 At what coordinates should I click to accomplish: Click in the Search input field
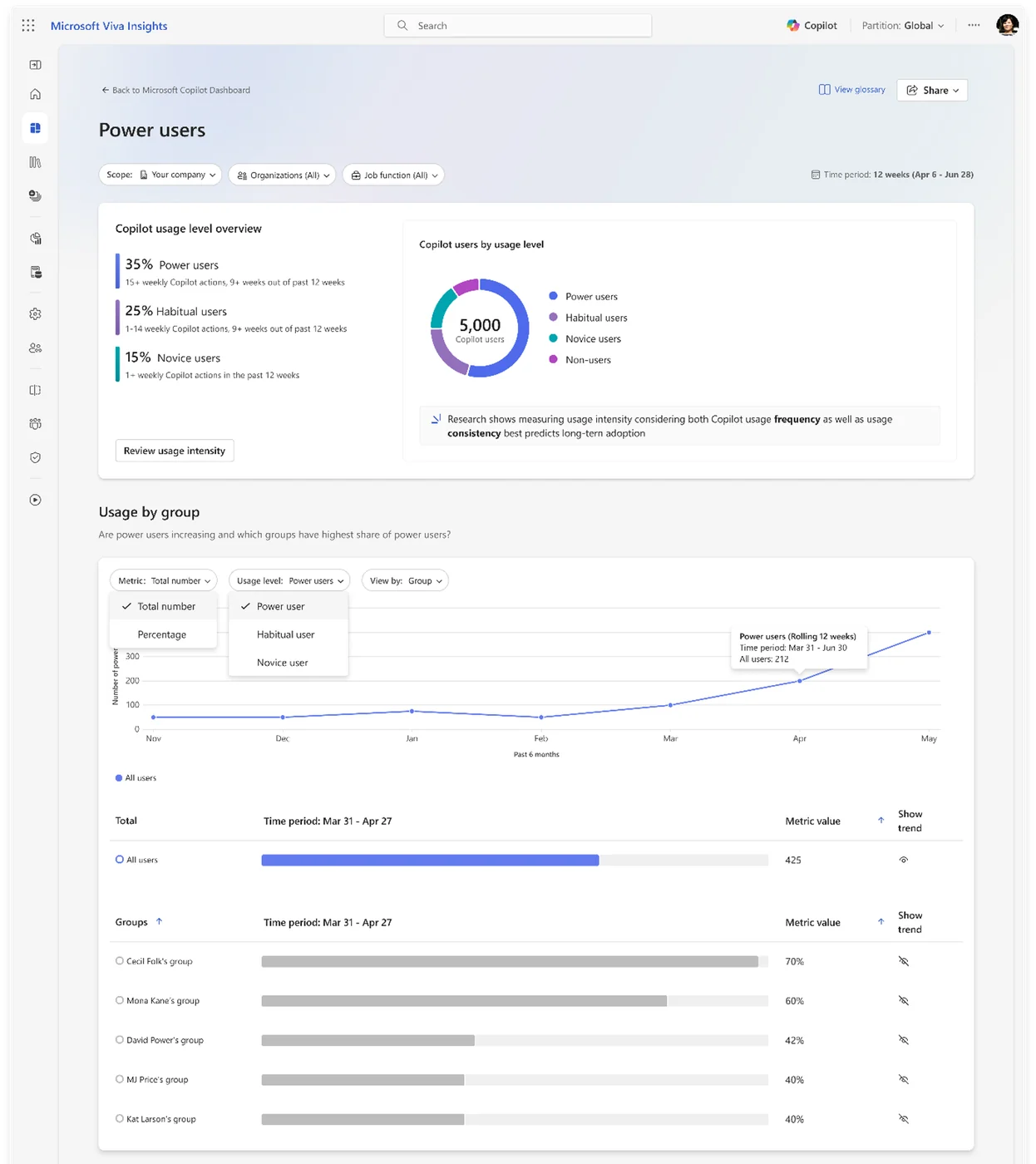tap(517, 26)
